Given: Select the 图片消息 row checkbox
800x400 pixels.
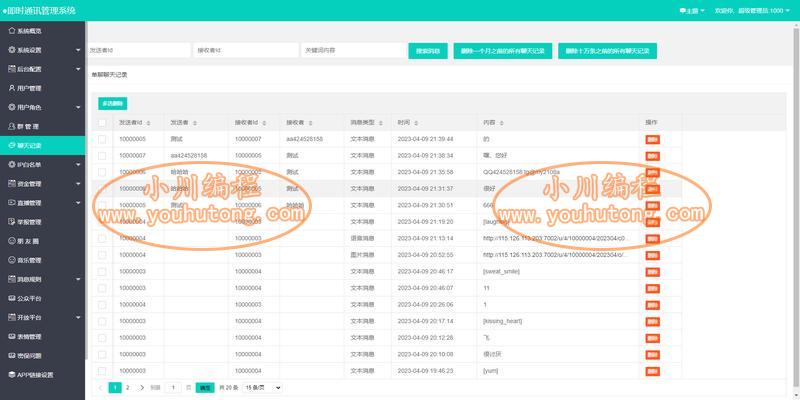Looking at the screenshot, I should coord(102,255).
